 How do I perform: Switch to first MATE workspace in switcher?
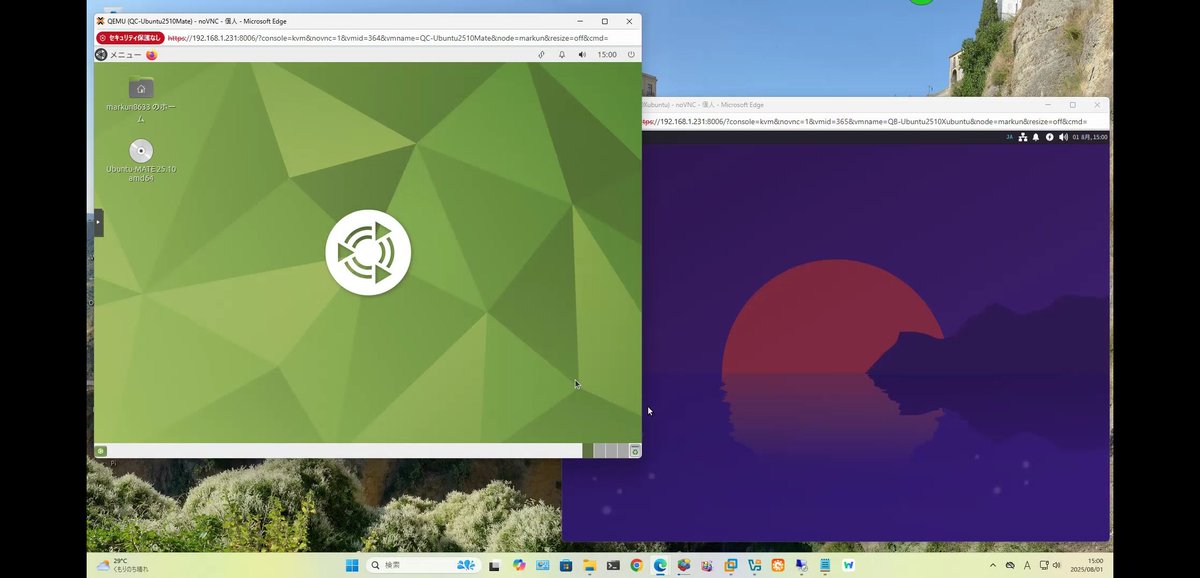pos(587,451)
